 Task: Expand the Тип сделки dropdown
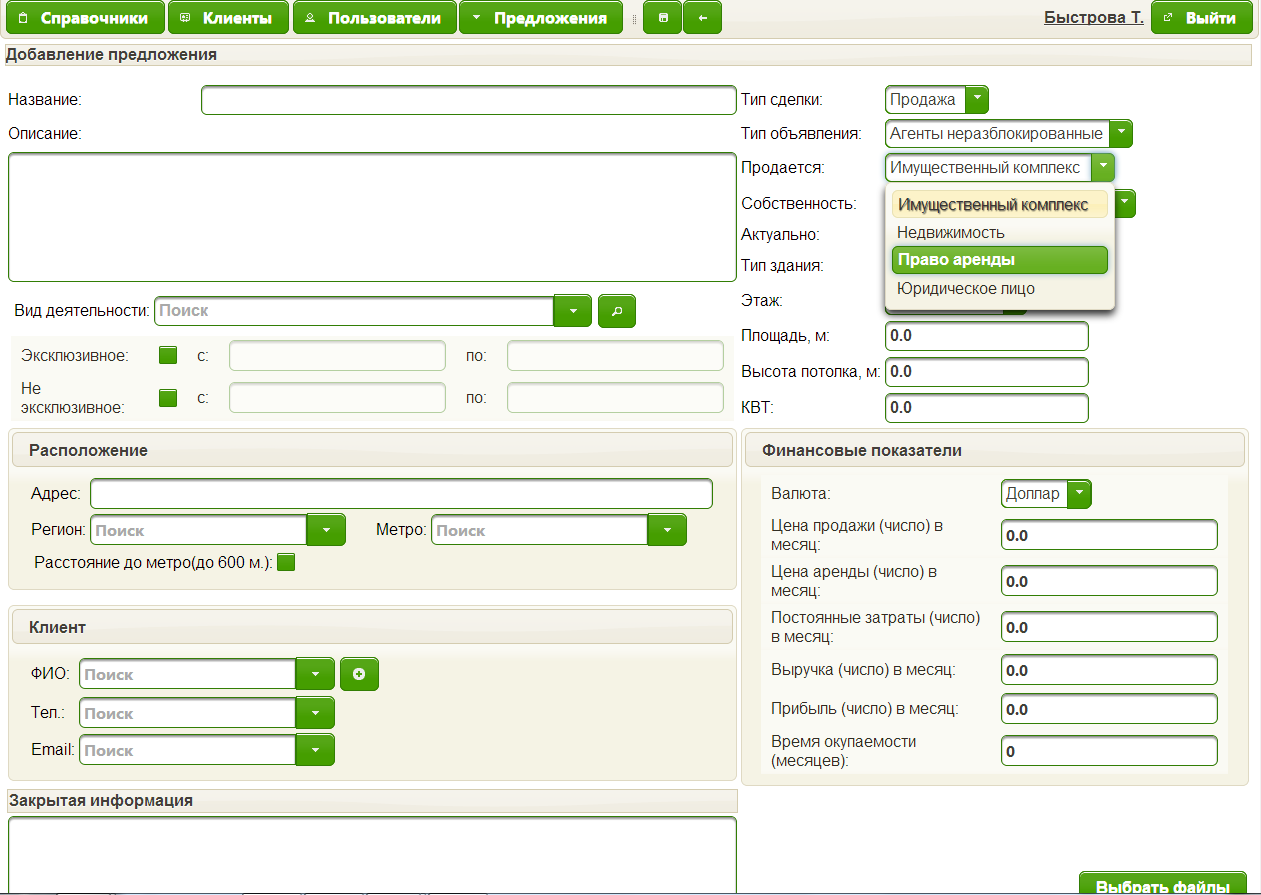point(976,99)
